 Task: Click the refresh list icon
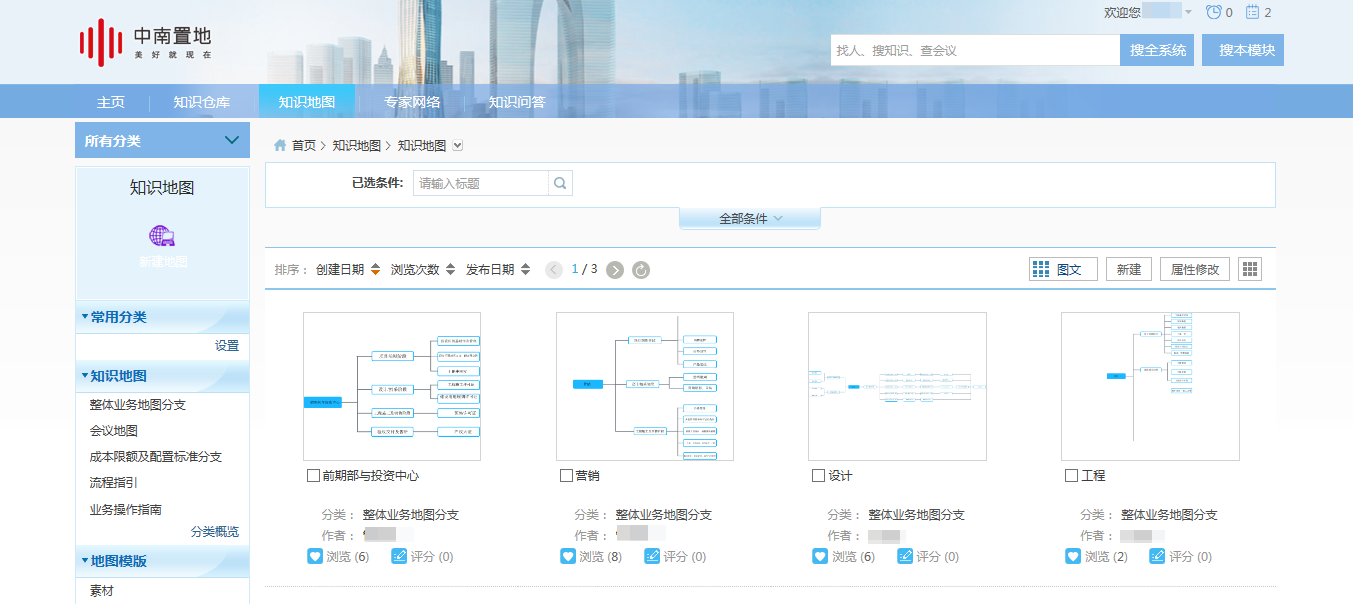(x=641, y=270)
